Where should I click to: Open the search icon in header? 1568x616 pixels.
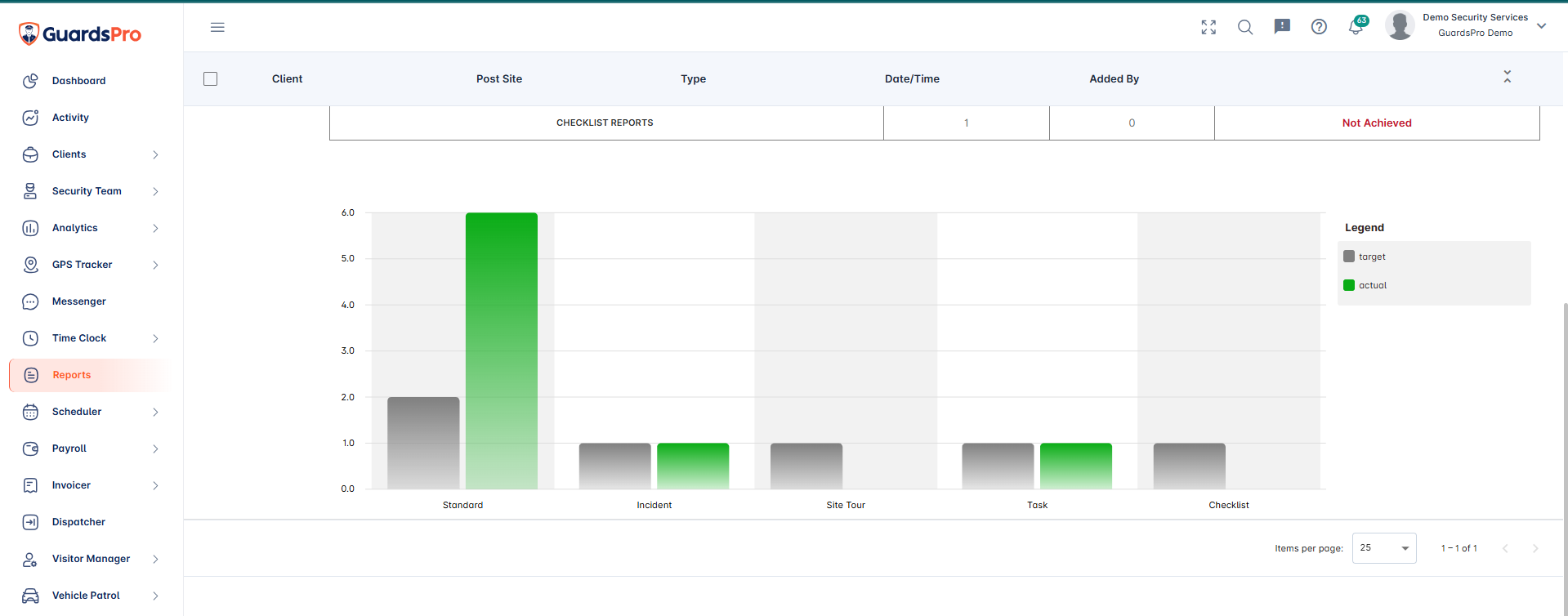point(1245,27)
